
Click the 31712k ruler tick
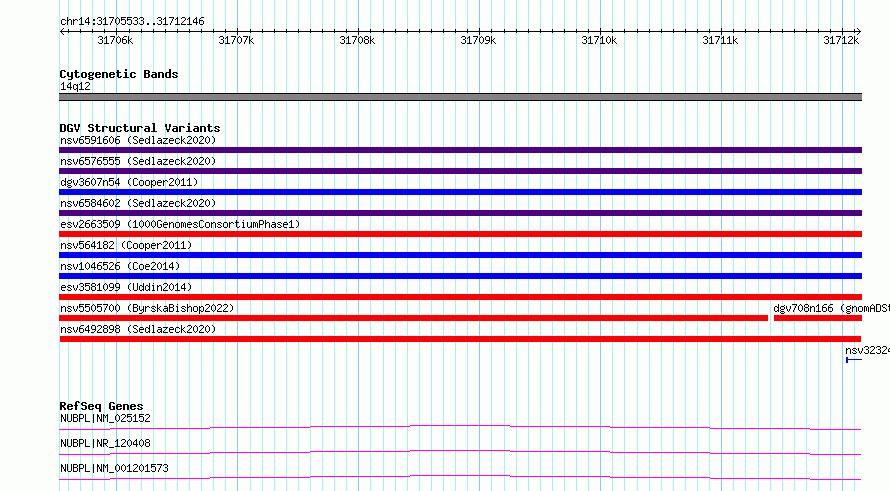[841, 40]
